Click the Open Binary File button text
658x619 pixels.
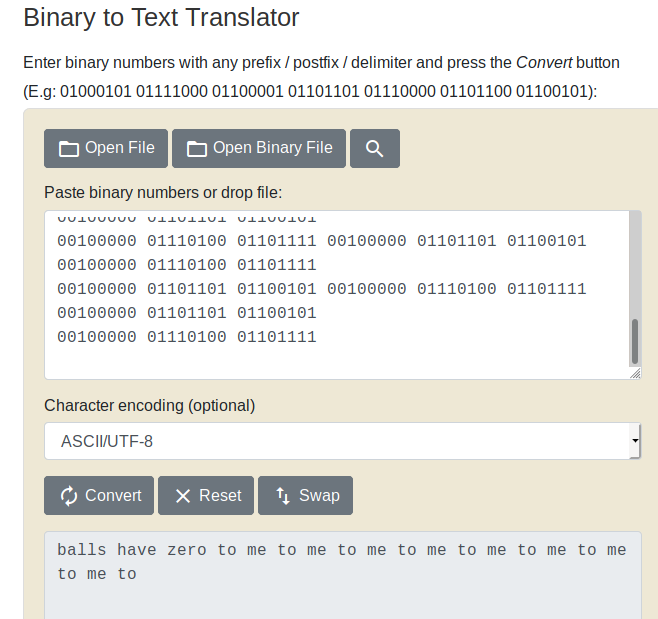pos(272,148)
